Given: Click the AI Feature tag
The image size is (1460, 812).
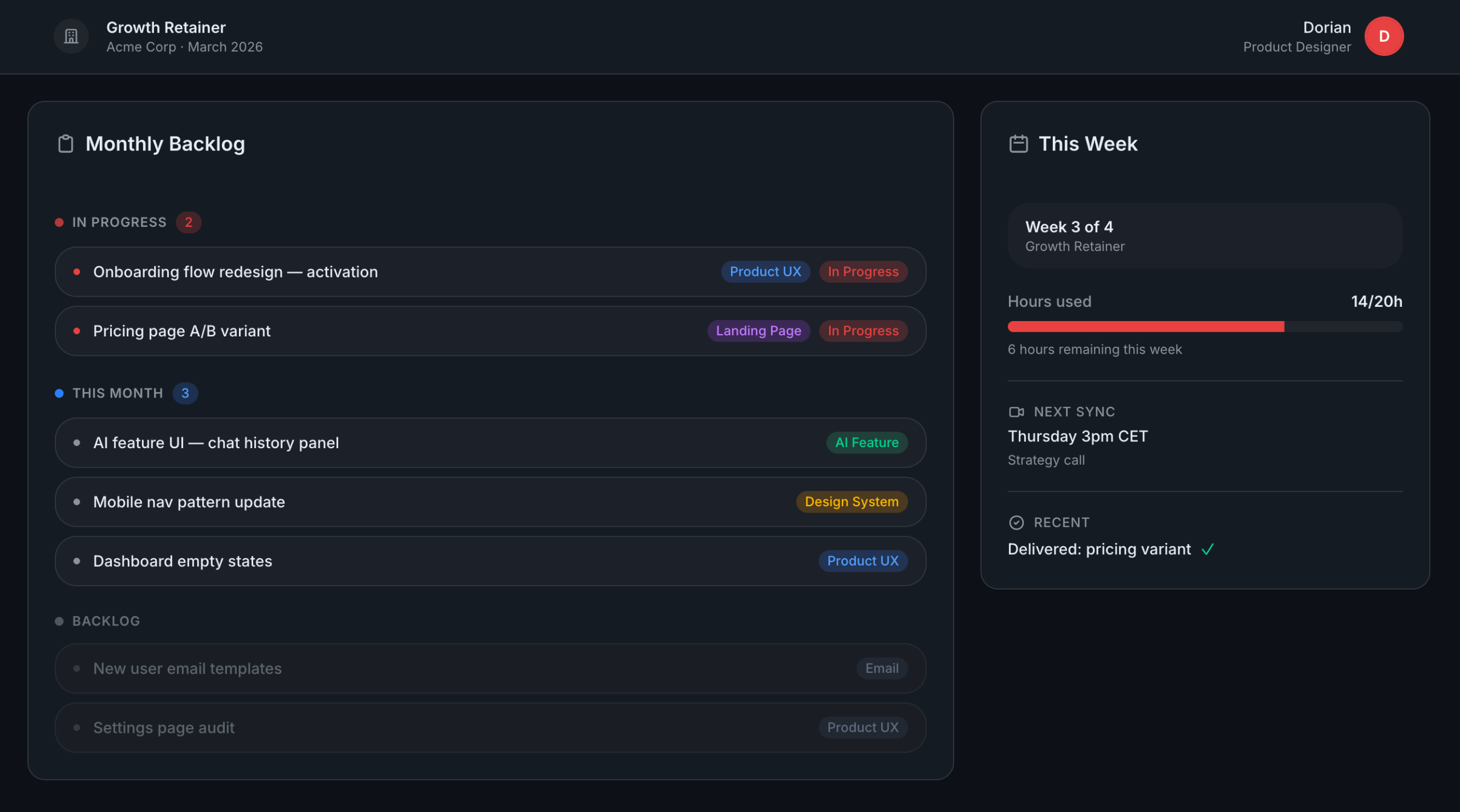Looking at the screenshot, I should pyautogui.click(x=866, y=443).
